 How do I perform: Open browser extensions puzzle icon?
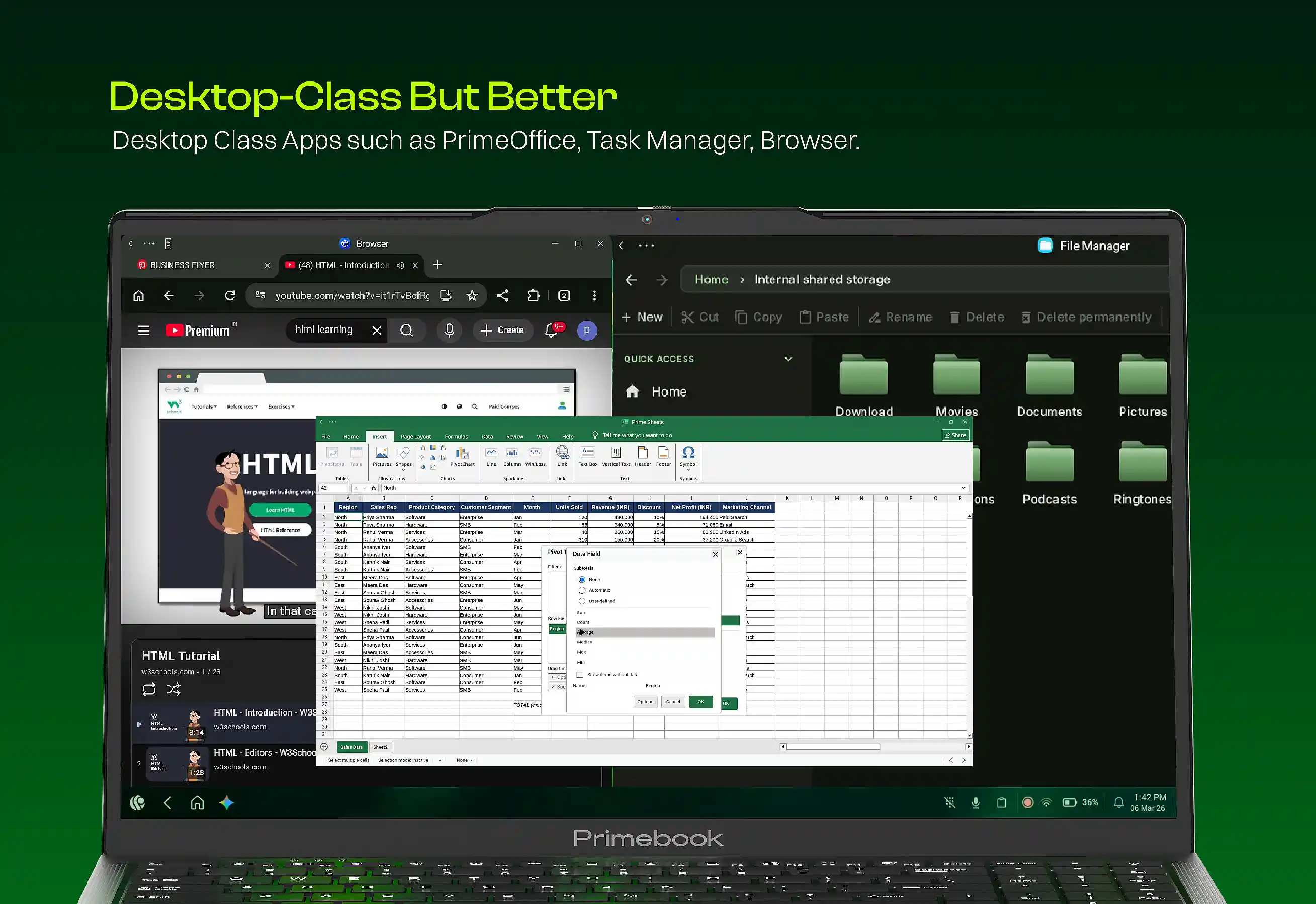533,296
